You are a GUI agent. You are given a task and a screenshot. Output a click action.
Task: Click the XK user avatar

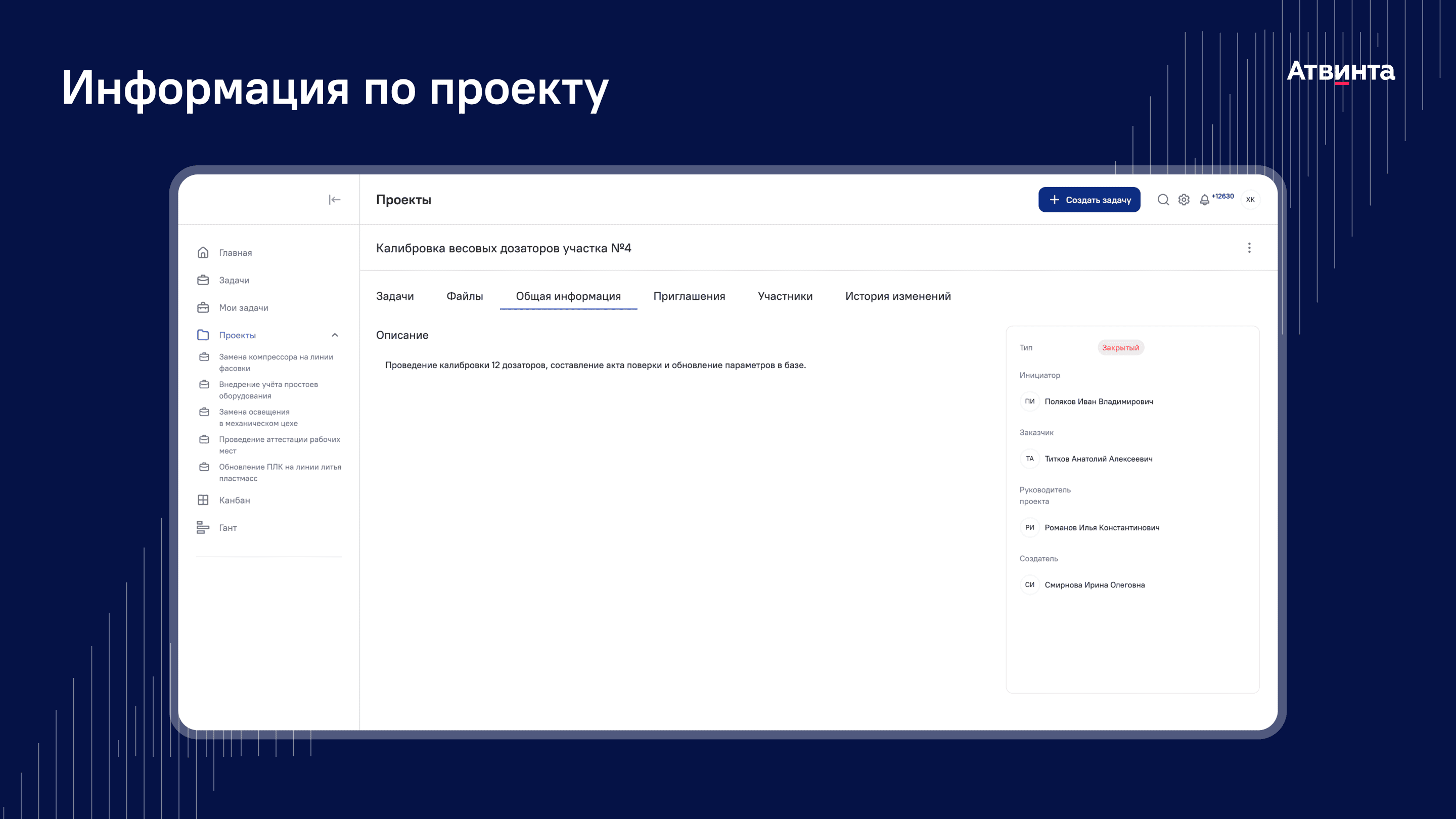[1250, 200]
